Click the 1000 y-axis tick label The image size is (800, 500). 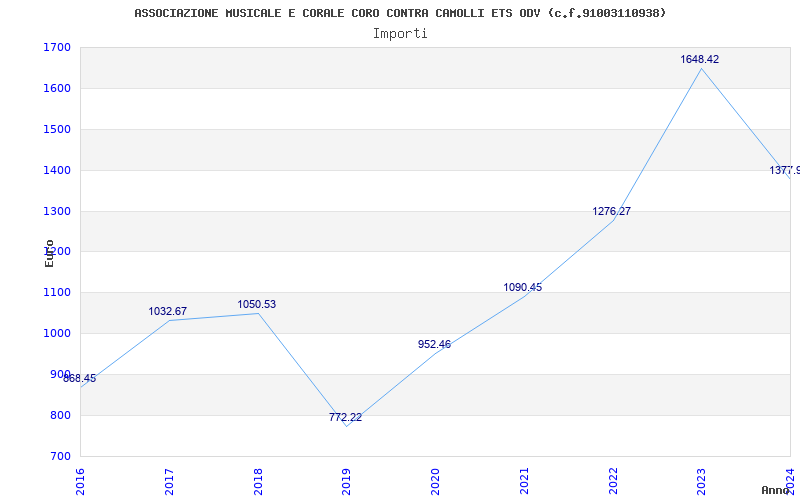coord(56,333)
